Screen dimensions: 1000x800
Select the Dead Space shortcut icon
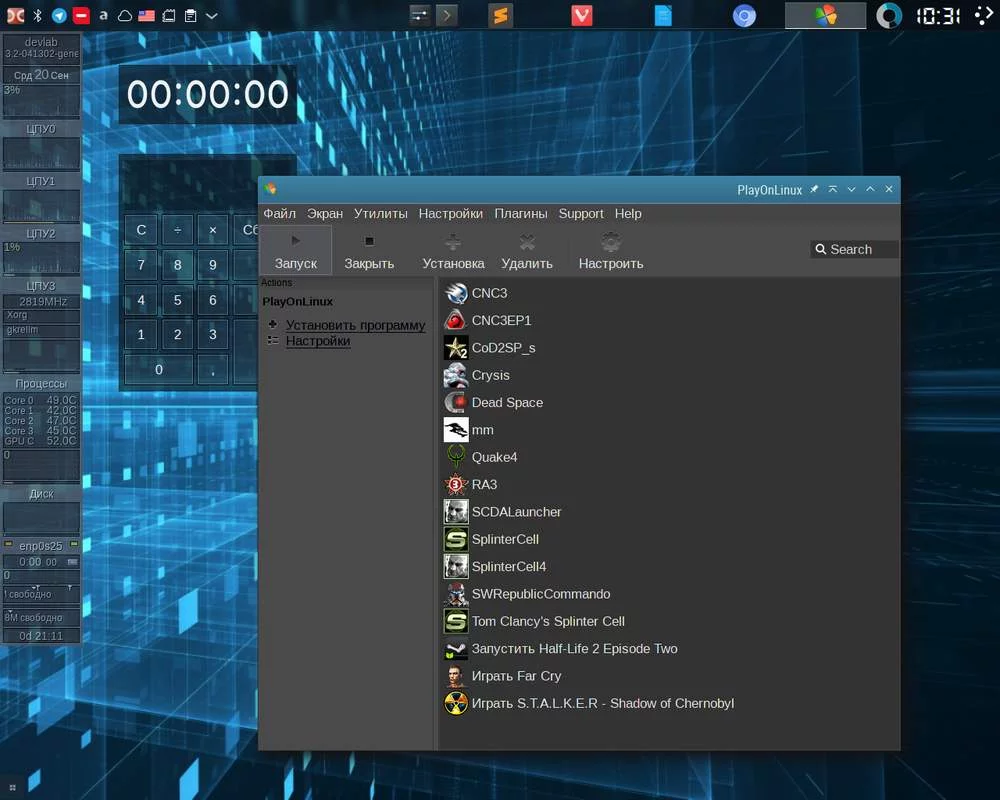click(x=456, y=402)
